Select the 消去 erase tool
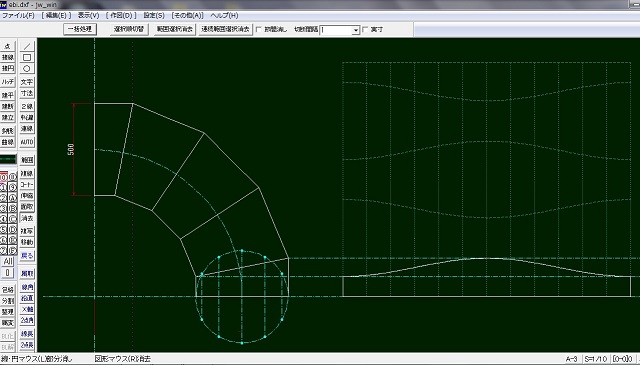 (x=27, y=218)
